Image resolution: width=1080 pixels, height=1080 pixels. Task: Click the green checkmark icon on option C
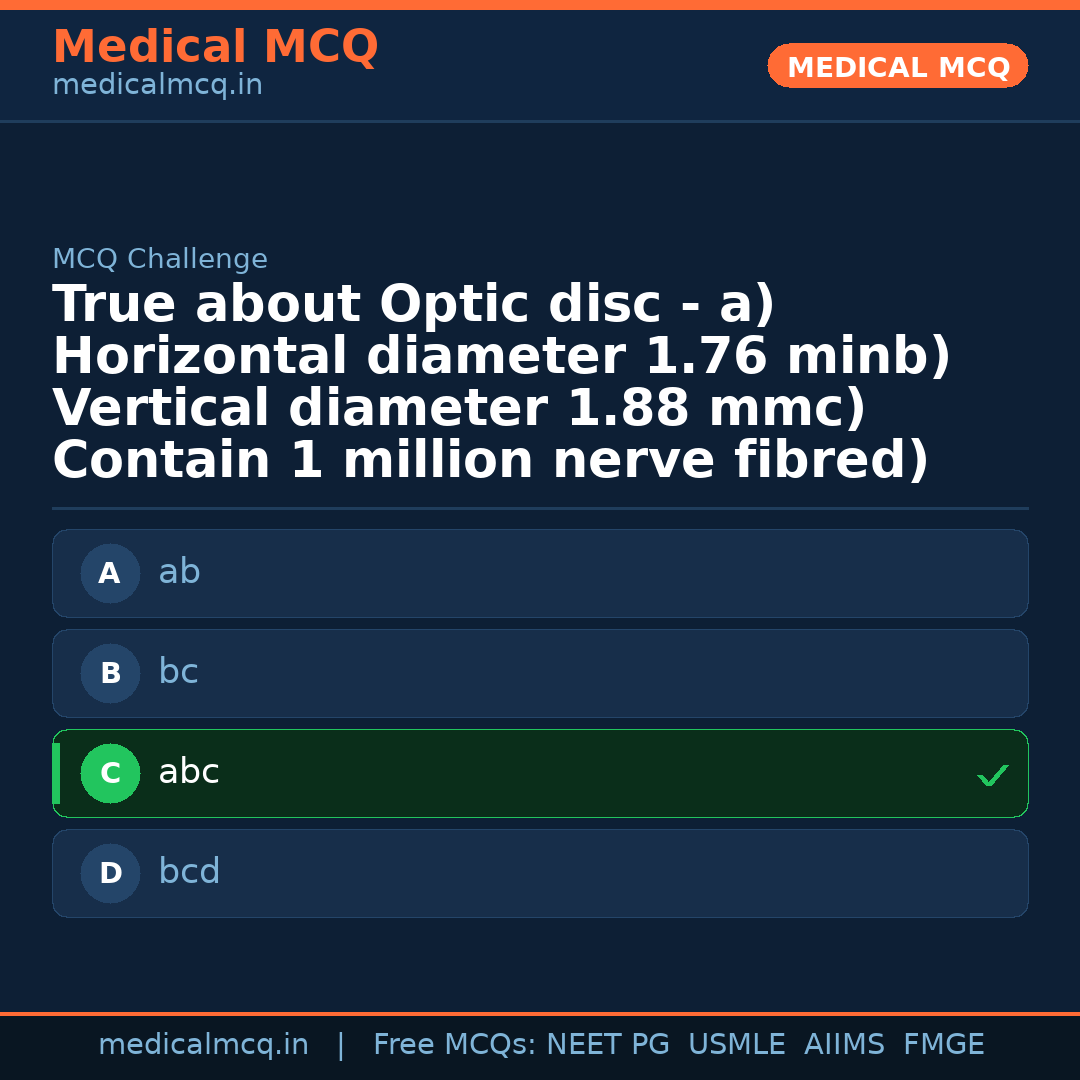click(x=992, y=774)
